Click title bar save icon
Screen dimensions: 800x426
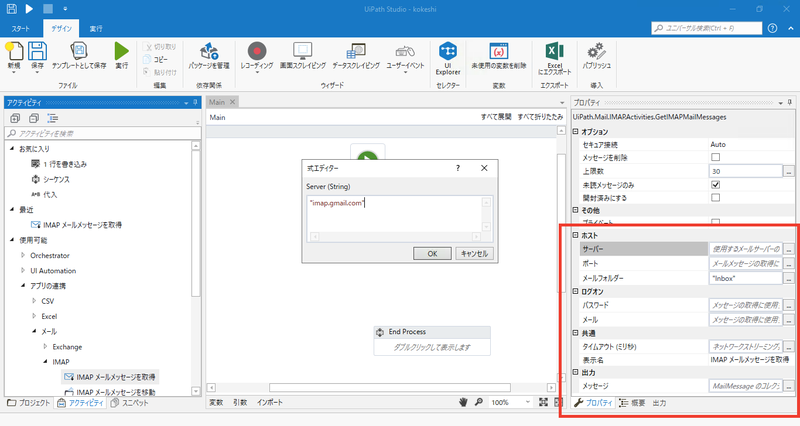coord(11,9)
